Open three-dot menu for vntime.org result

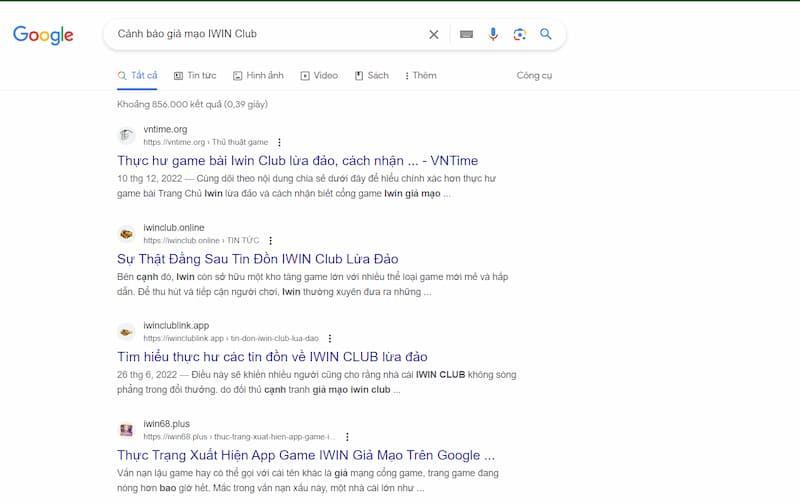(x=279, y=142)
